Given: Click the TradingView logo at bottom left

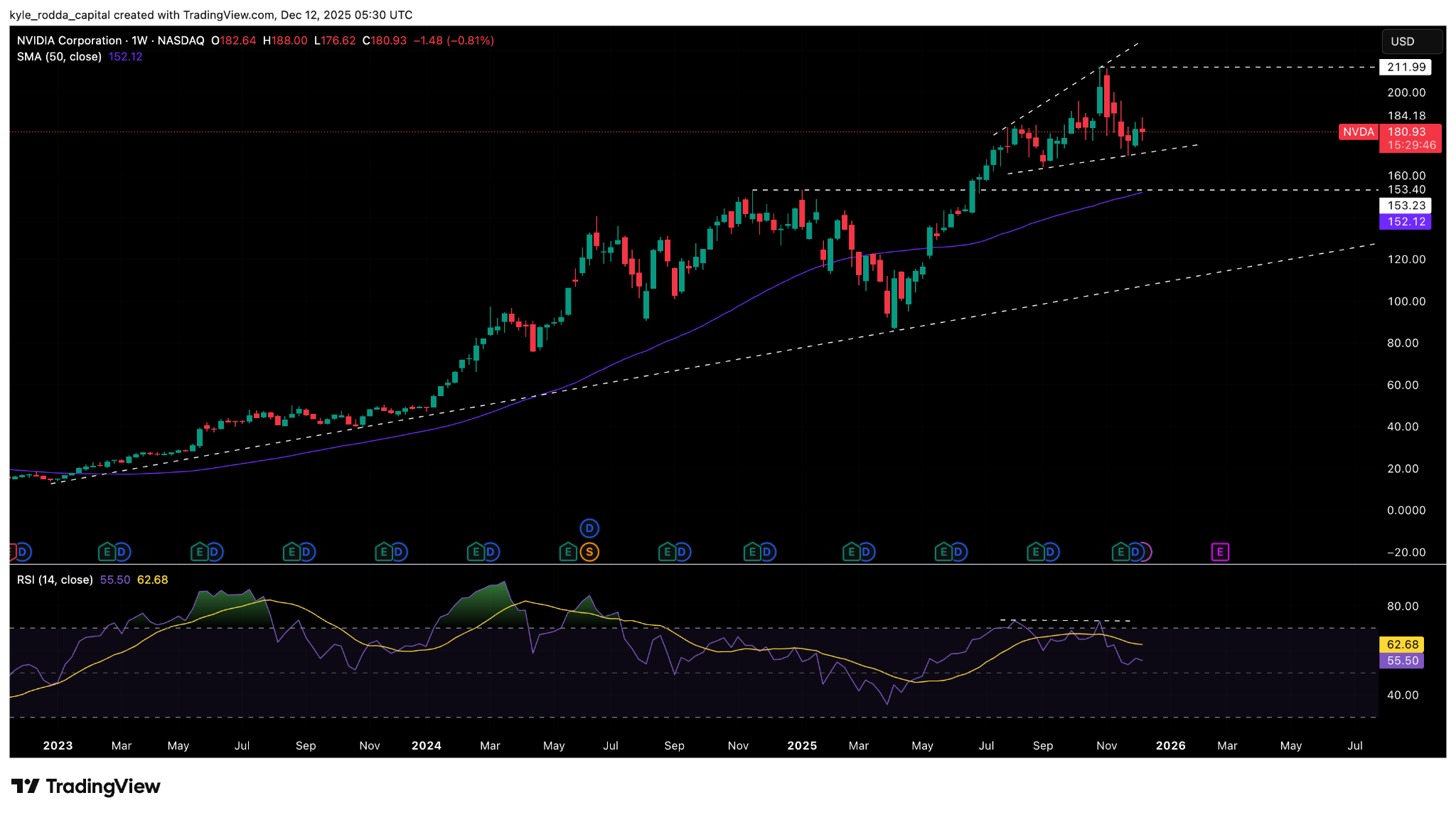Looking at the screenshot, I should click(85, 787).
